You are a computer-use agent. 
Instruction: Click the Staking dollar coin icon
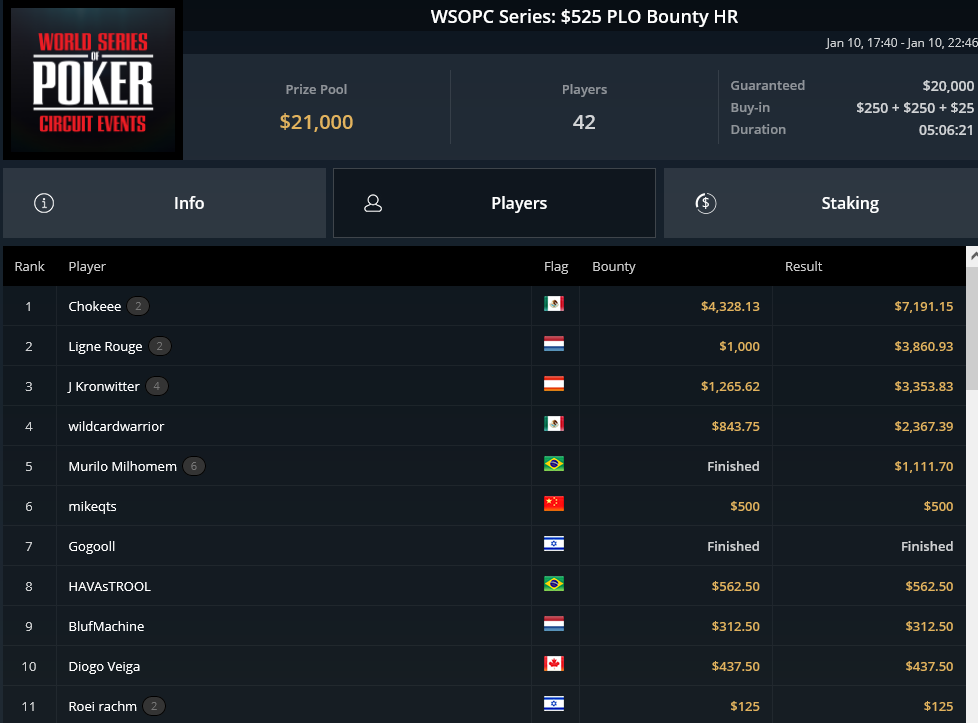[x=705, y=203]
